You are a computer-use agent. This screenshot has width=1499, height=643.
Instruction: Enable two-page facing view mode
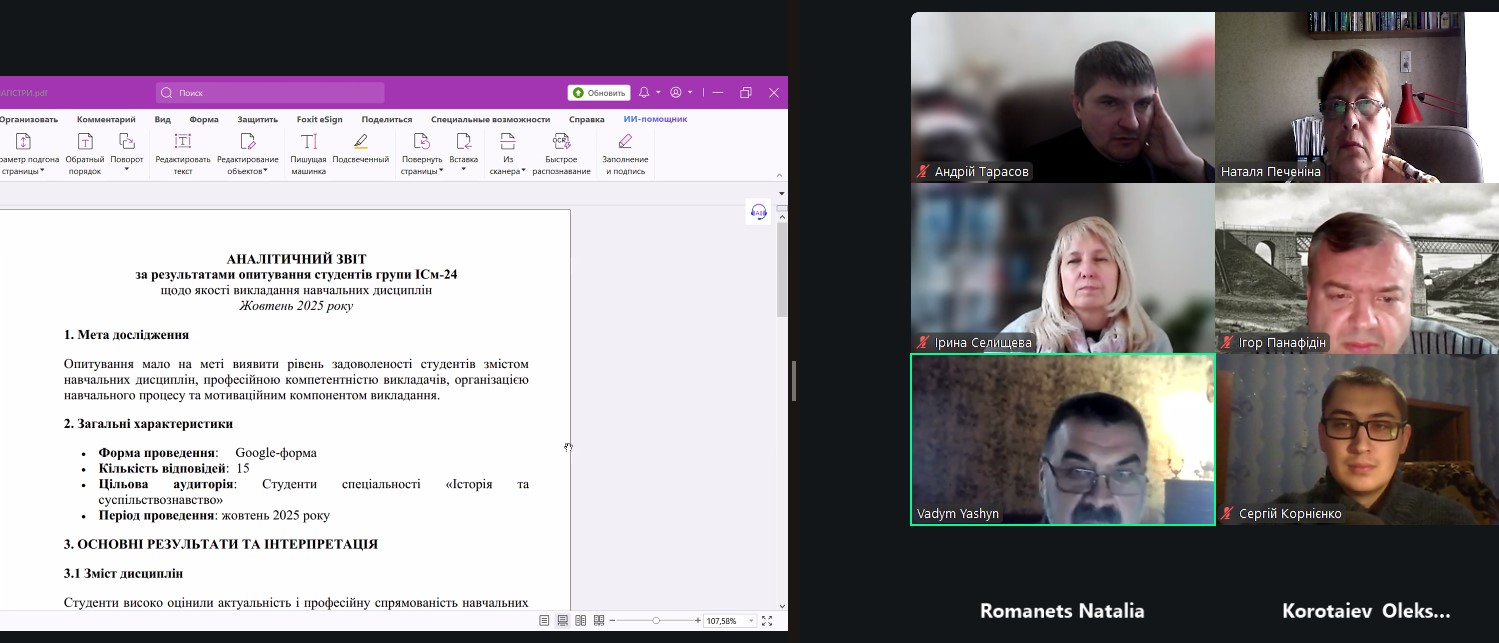pyautogui.click(x=580, y=621)
